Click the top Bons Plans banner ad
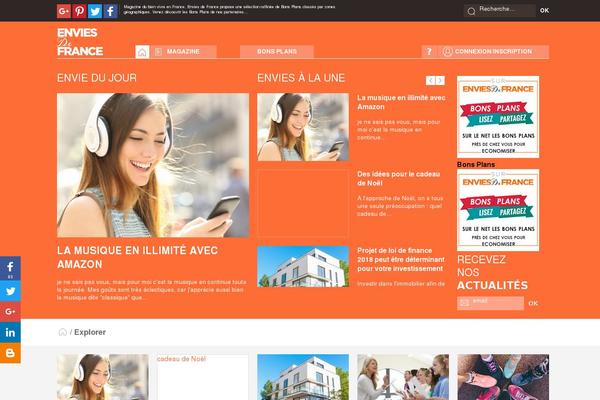 (x=498, y=117)
